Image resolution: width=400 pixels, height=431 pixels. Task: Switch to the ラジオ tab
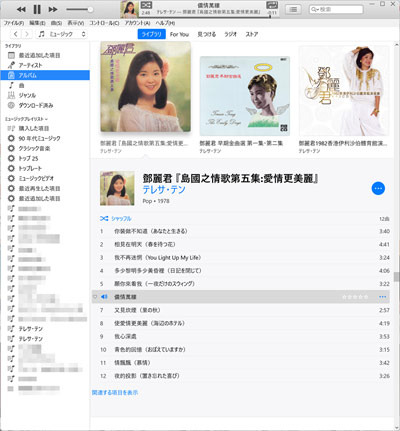click(x=230, y=34)
